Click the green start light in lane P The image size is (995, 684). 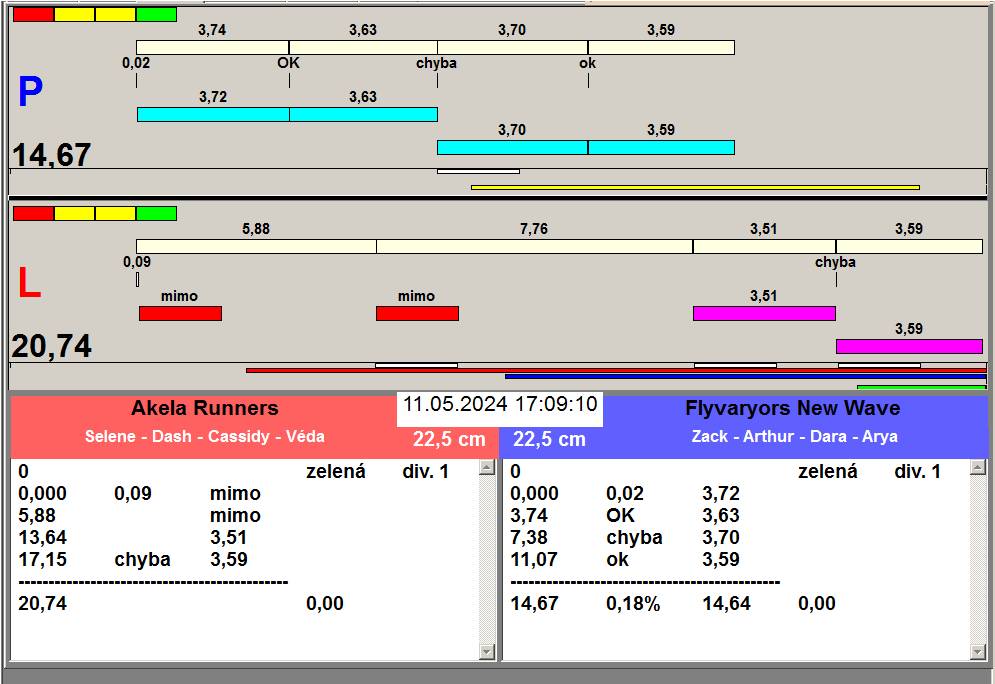(x=156, y=15)
